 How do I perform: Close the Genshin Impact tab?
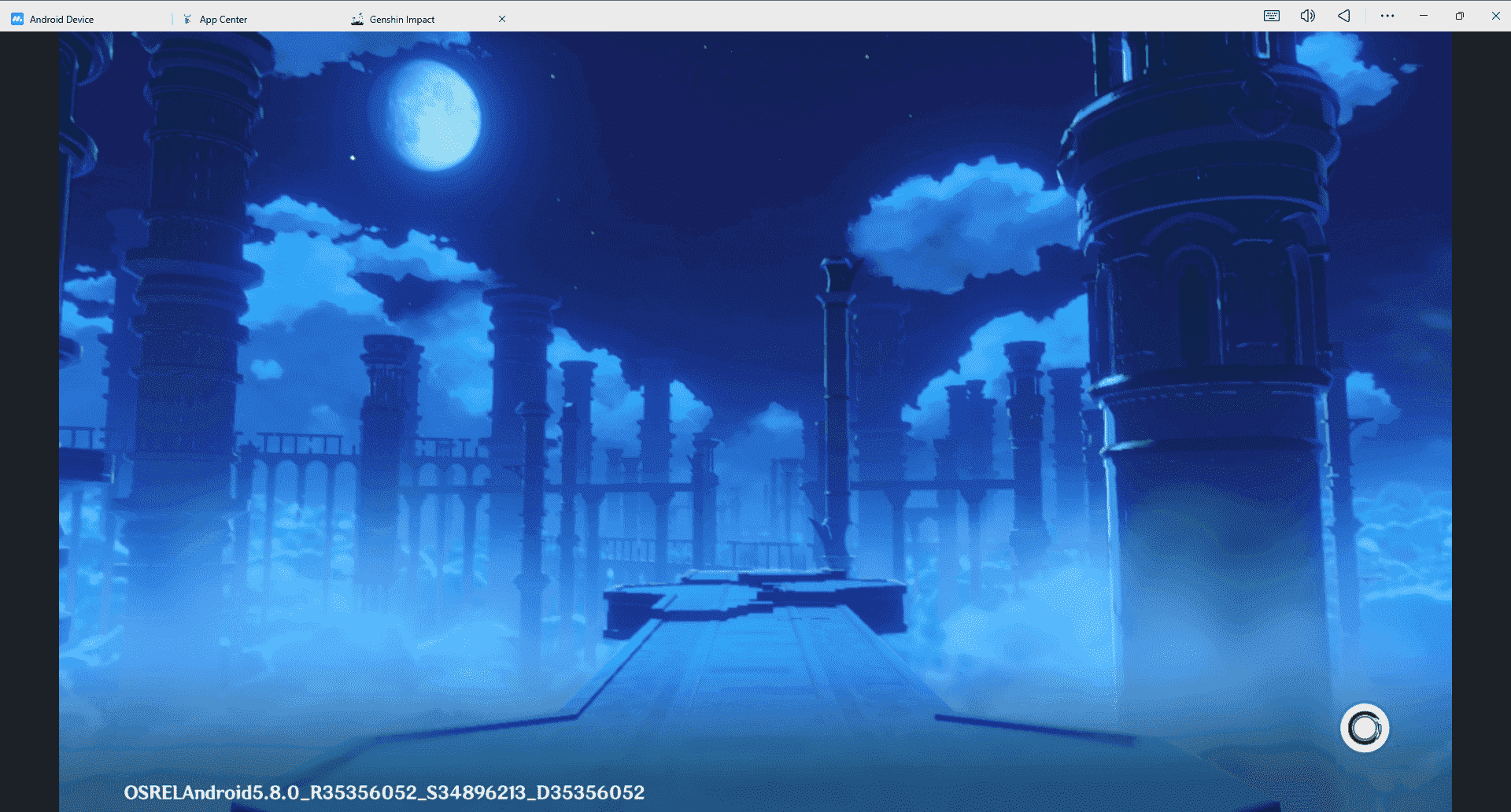pos(502,19)
